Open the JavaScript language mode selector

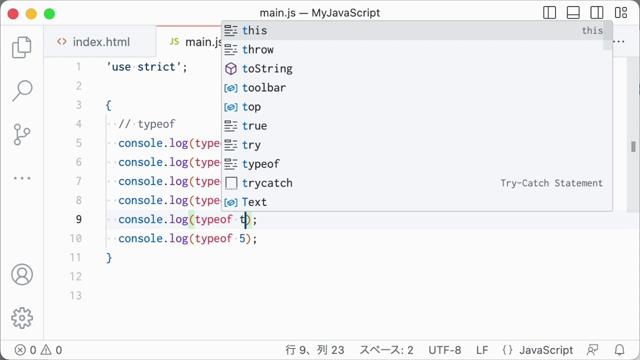[538, 350]
